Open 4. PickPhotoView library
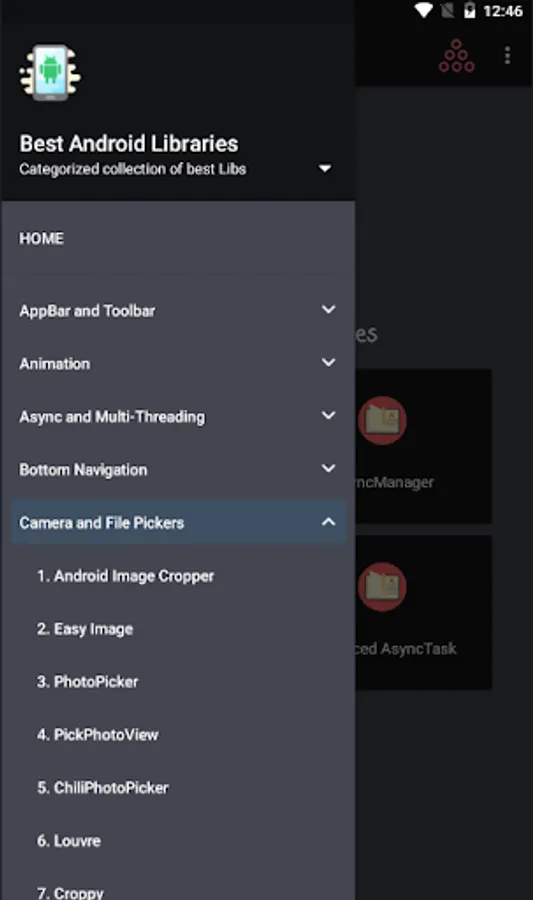This screenshot has width=533, height=900. (x=98, y=735)
